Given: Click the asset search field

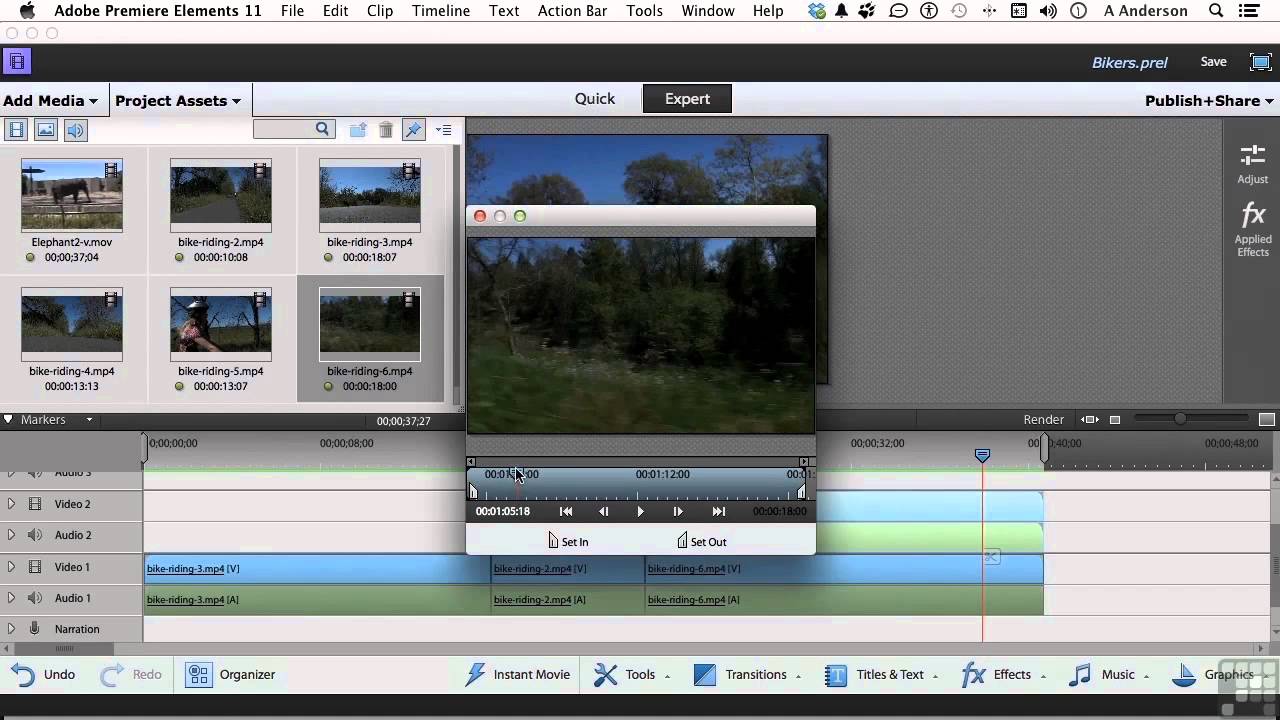Looking at the screenshot, I should pos(292,129).
